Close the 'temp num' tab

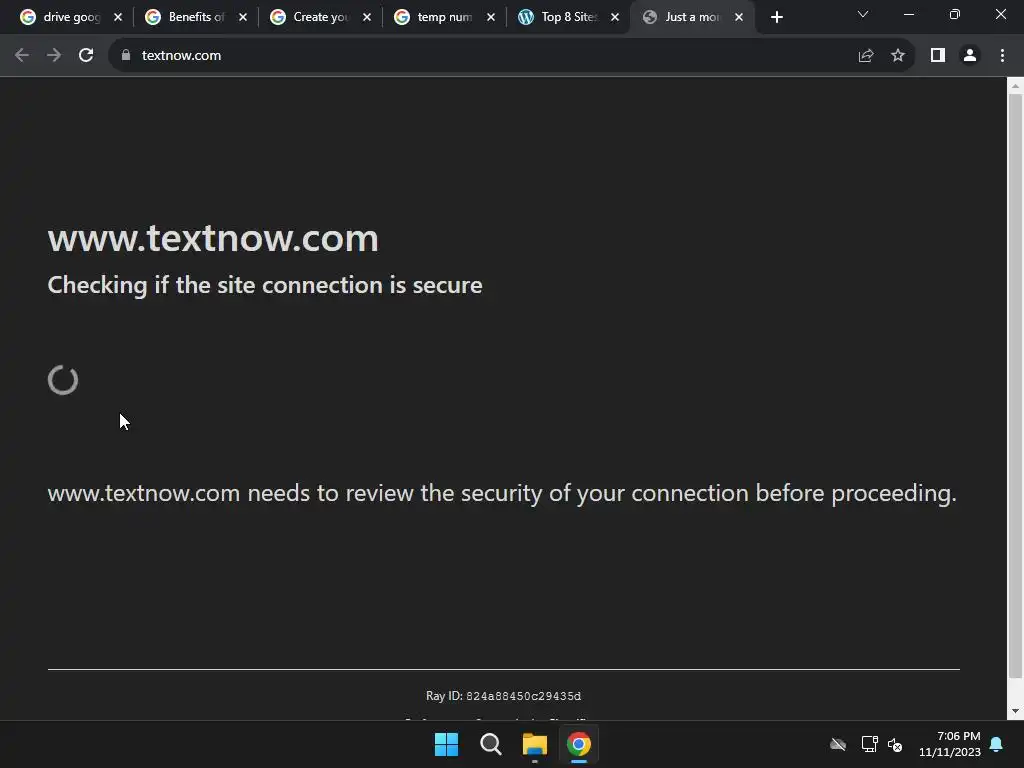(x=491, y=18)
